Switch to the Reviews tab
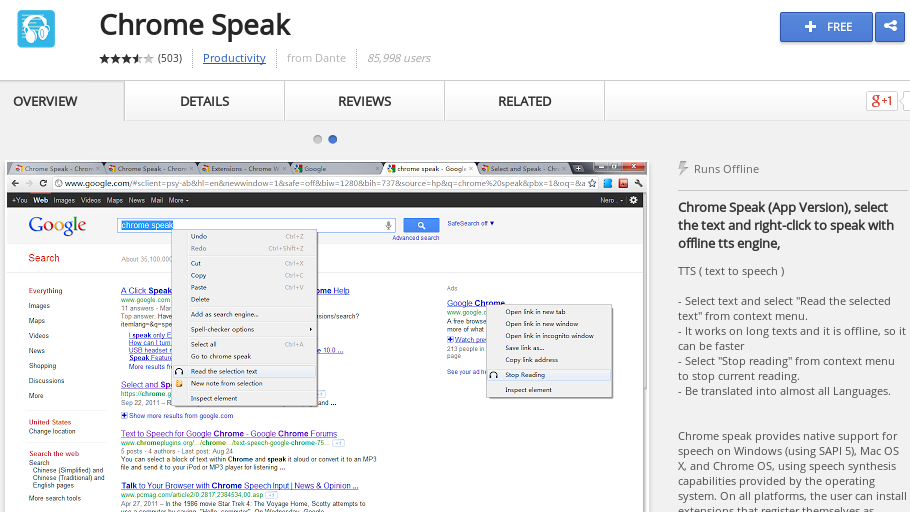Viewport: 910px width, 512px height. point(364,101)
